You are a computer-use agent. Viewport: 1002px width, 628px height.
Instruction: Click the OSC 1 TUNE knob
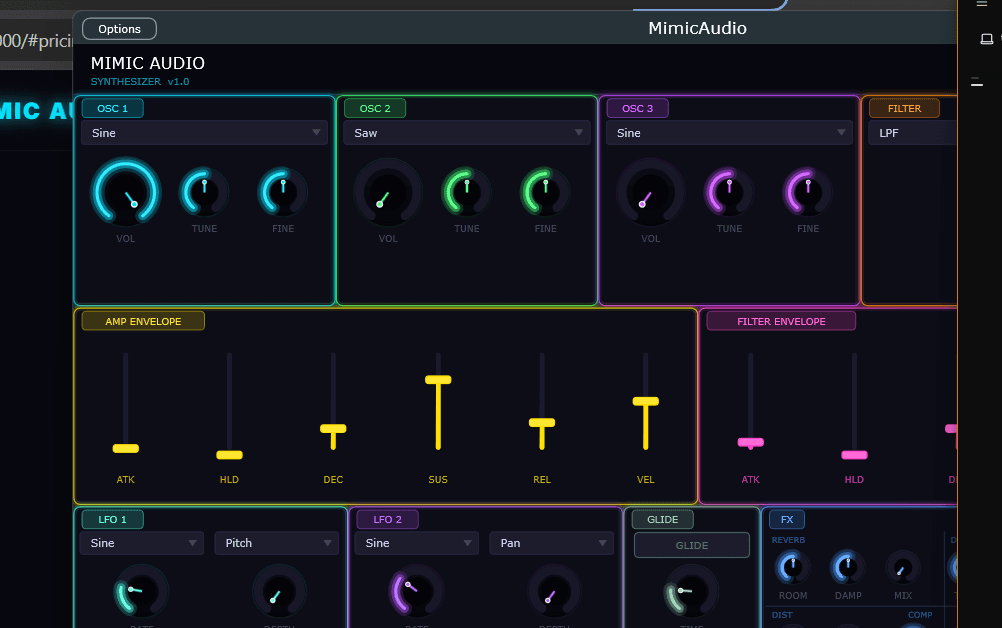(x=204, y=192)
